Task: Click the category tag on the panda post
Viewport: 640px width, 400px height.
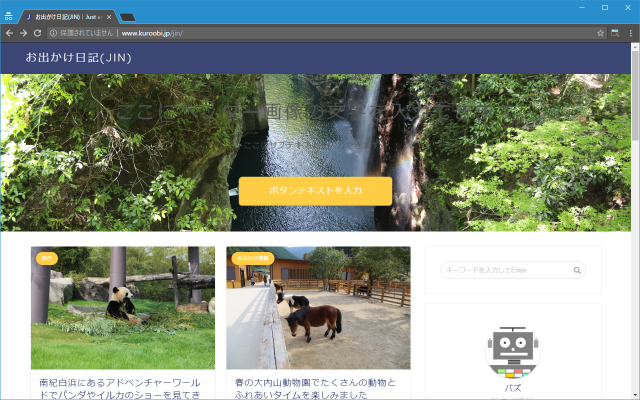Action: pos(47,258)
